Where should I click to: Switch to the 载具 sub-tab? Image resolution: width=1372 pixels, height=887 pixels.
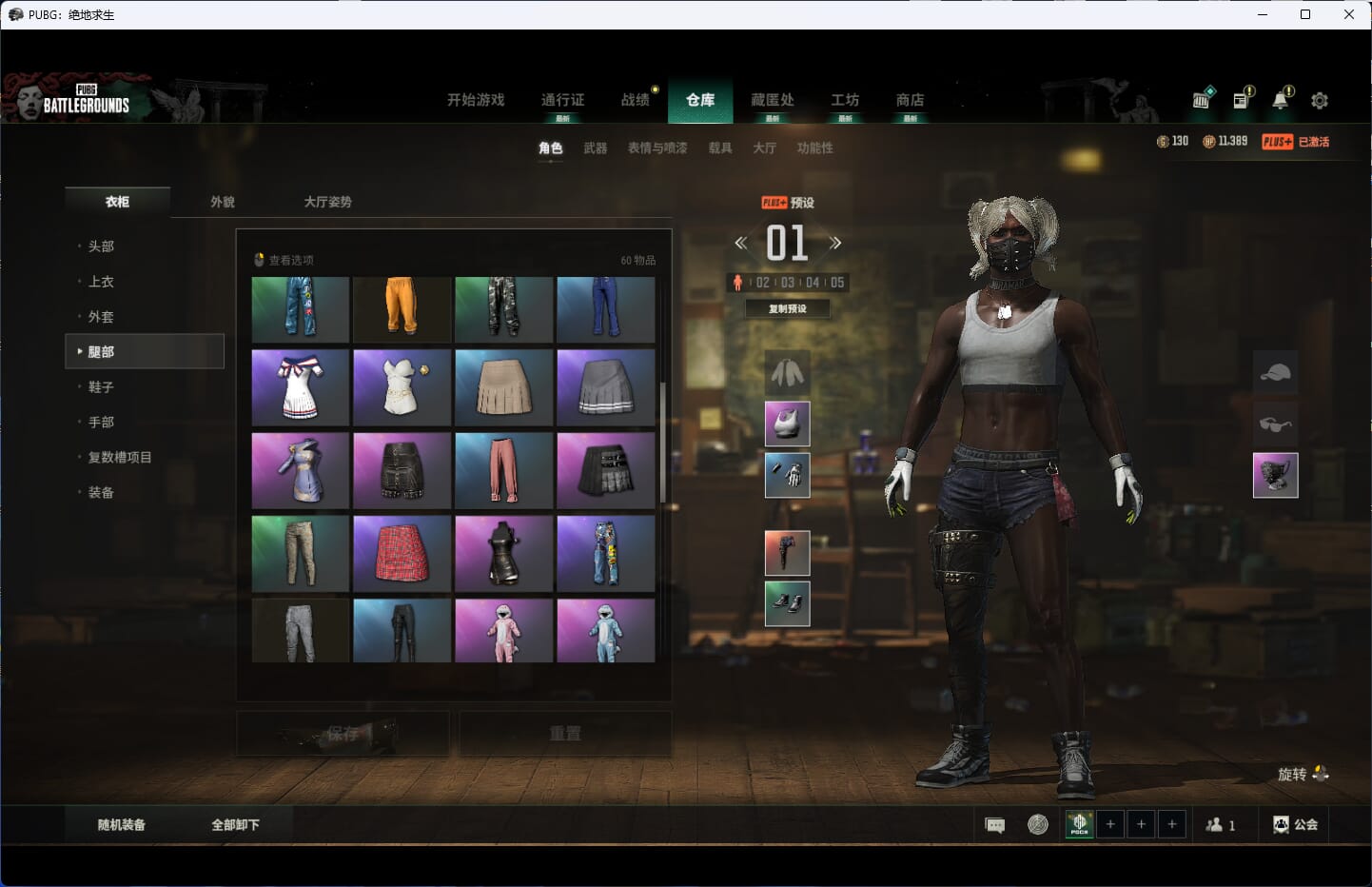pos(720,148)
